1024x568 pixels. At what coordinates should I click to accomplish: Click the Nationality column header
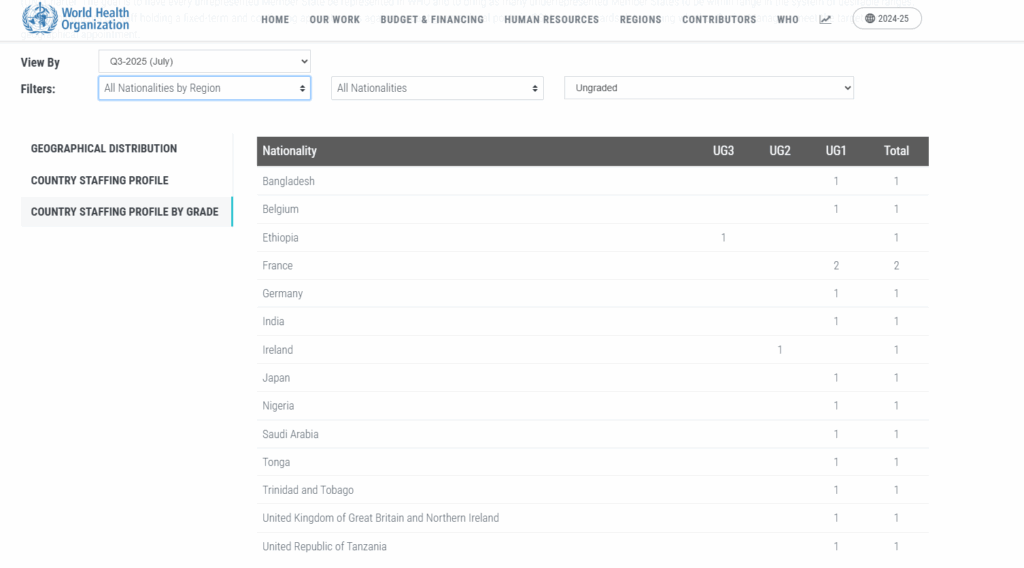pyautogui.click(x=290, y=151)
